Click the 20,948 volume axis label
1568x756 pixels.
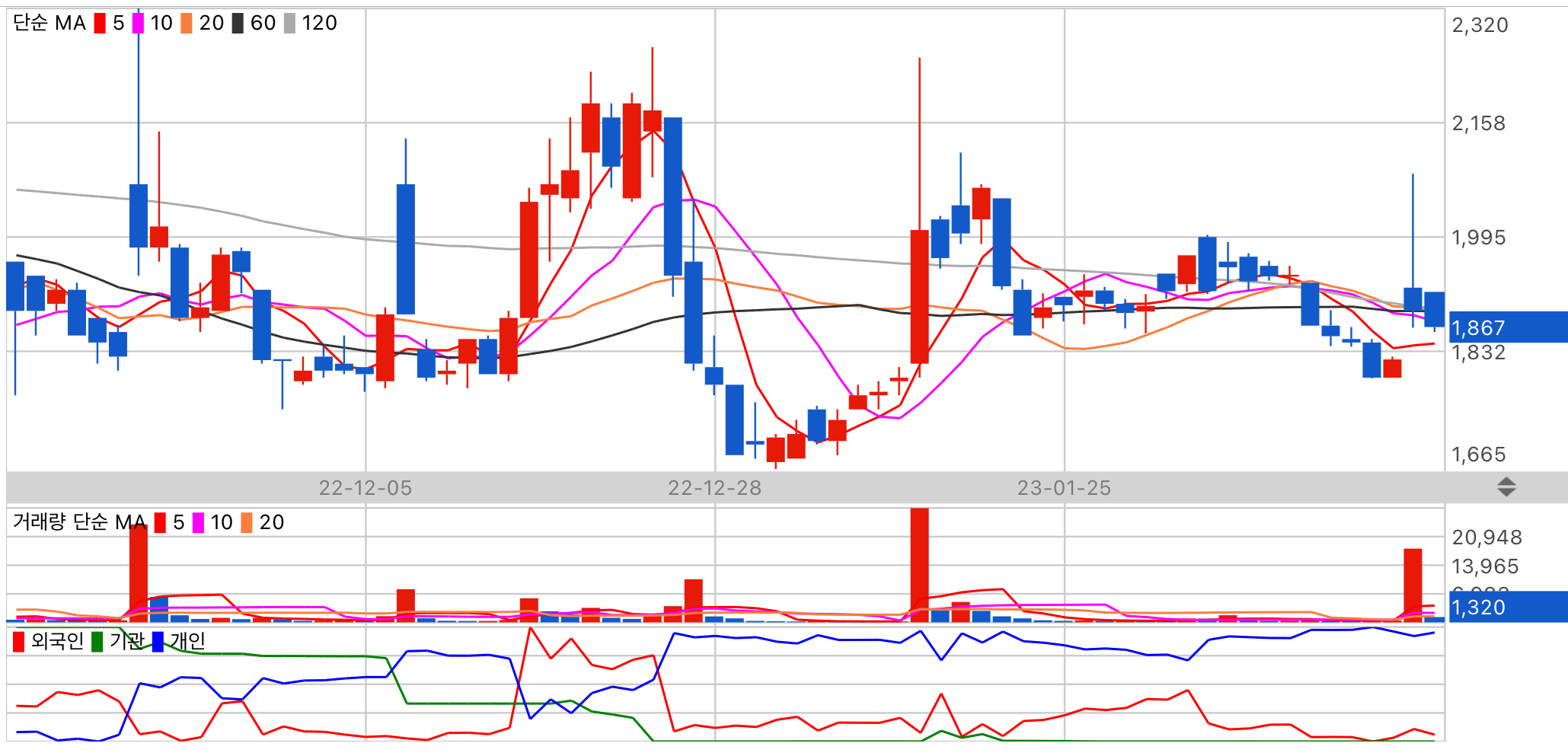pos(1487,537)
